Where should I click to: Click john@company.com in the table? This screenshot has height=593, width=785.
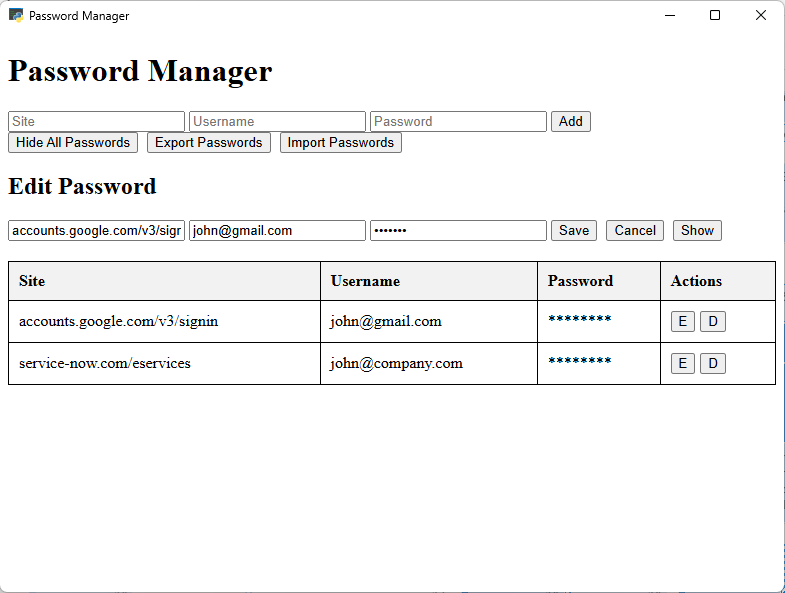click(x=396, y=364)
